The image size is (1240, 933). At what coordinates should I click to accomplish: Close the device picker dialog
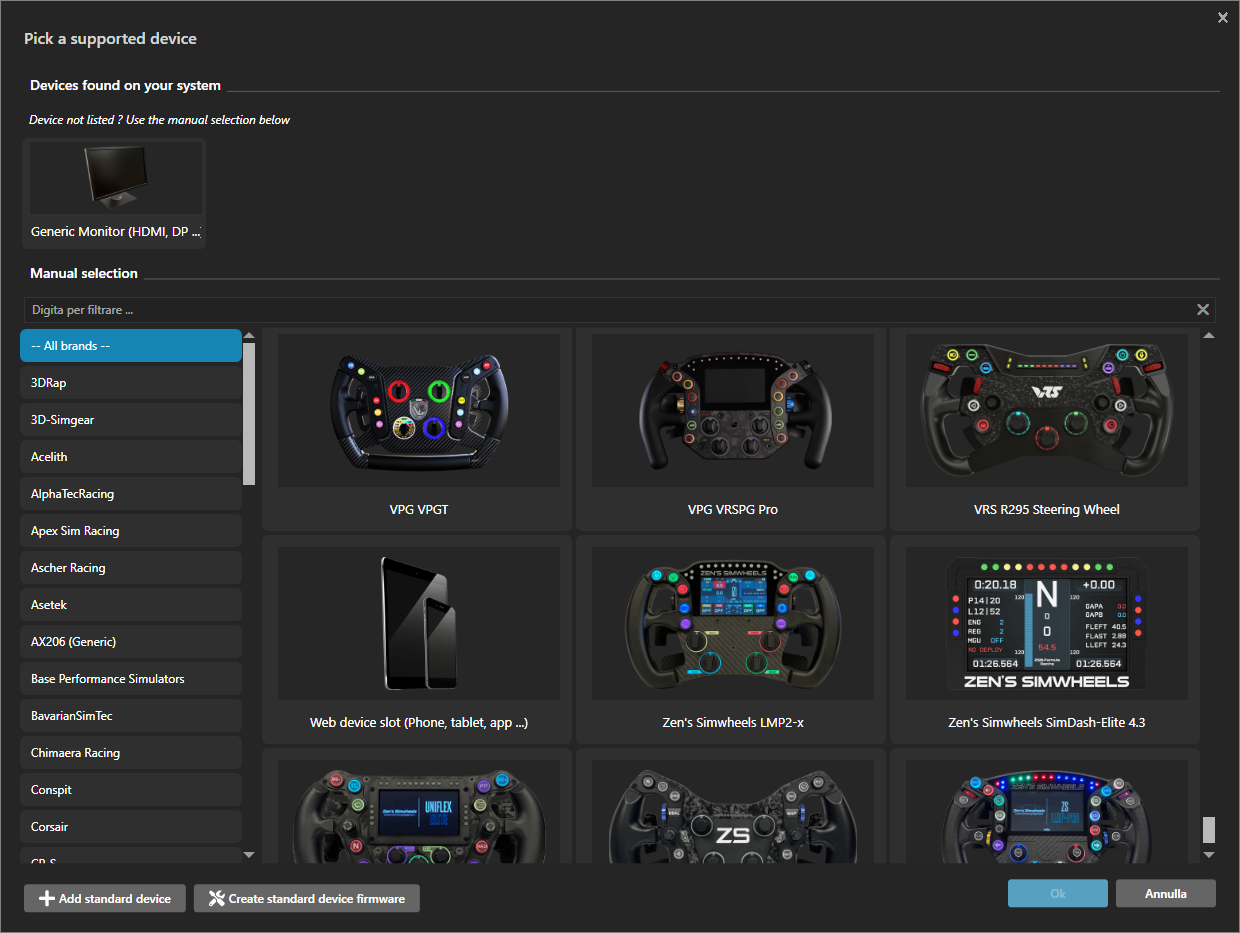point(1222,18)
